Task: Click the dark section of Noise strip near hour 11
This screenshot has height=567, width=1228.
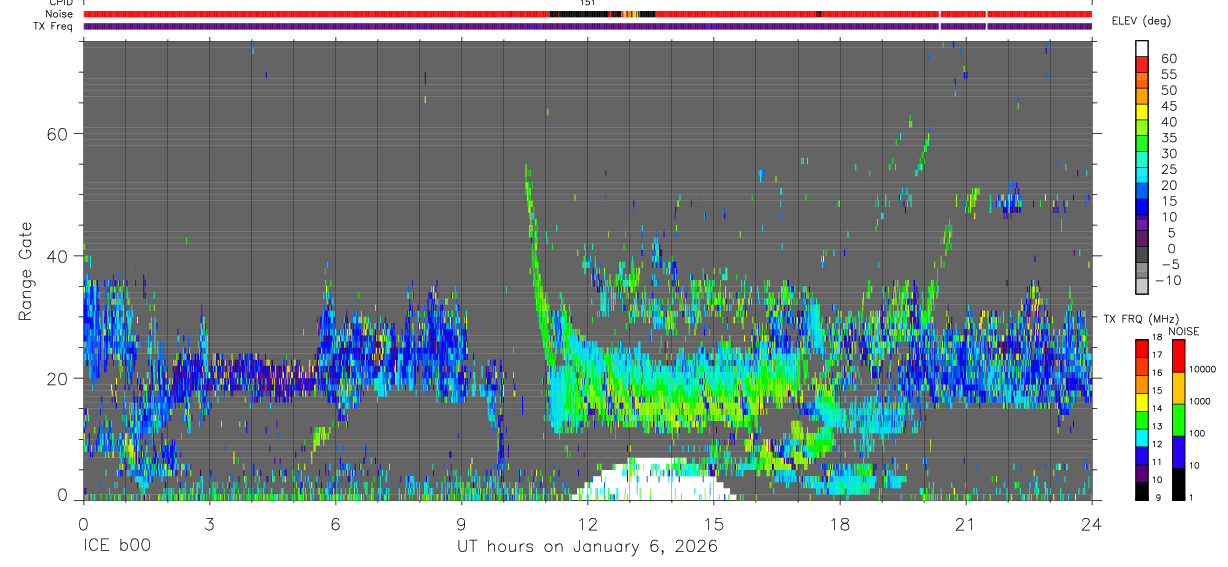Action: point(580,14)
